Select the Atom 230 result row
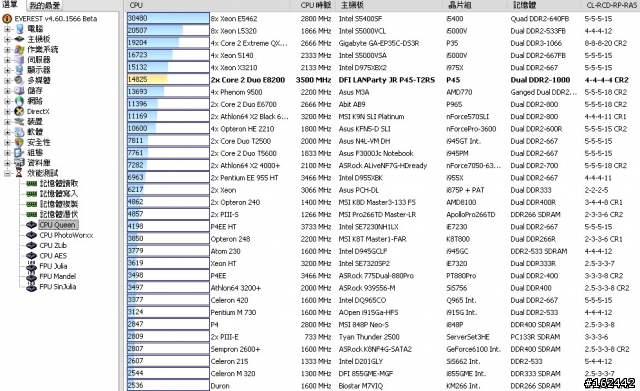 click(x=383, y=251)
